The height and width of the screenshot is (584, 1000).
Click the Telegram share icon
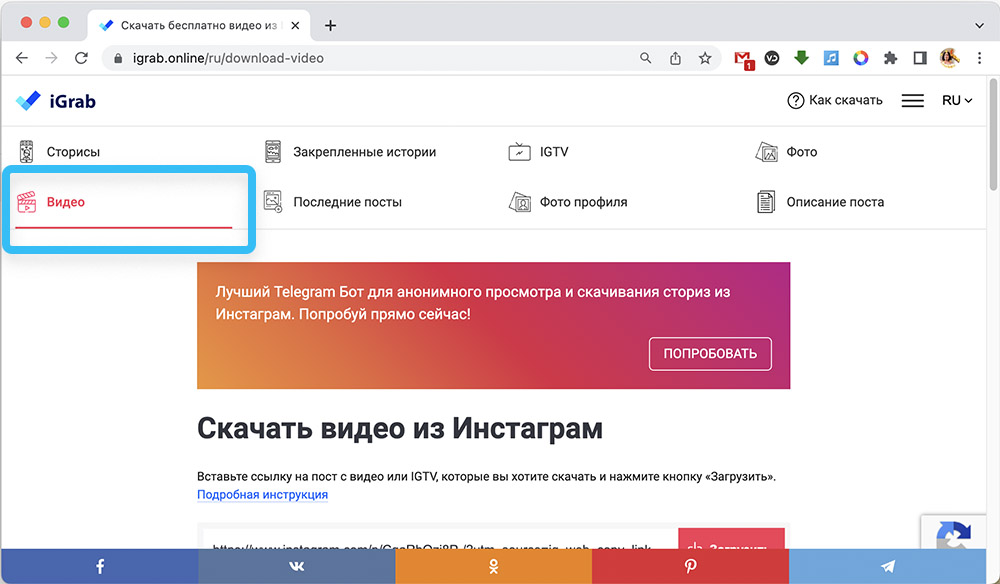tap(888, 566)
